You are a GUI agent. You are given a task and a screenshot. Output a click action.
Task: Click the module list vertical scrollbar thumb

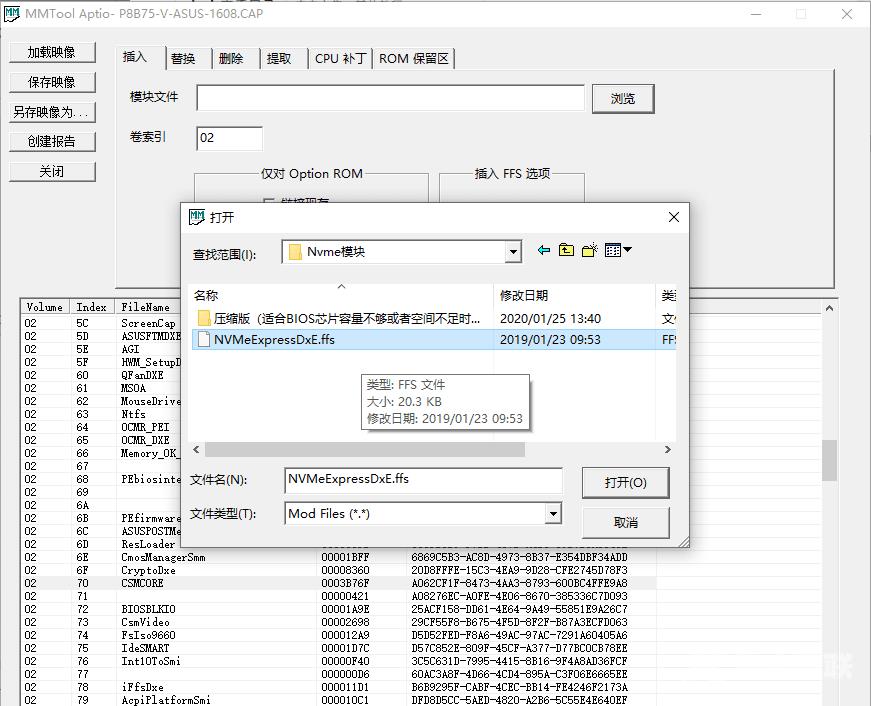[829, 460]
